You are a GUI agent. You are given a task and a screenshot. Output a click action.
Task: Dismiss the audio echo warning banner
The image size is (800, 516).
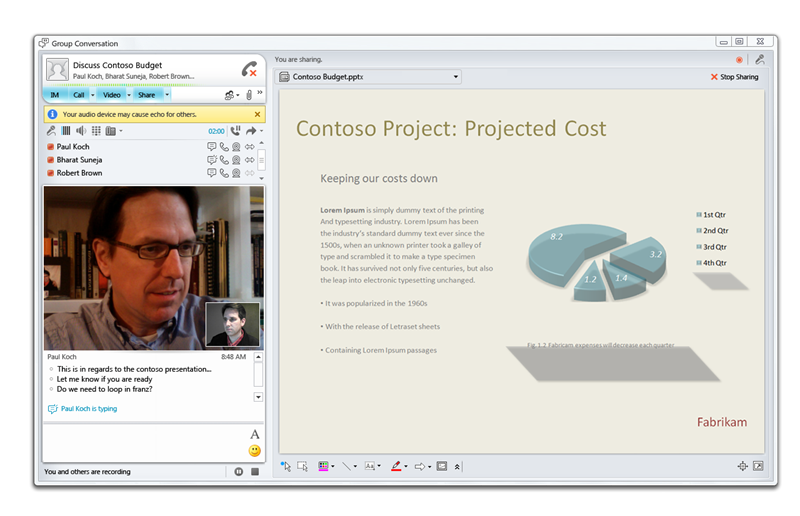[x=258, y=115]
